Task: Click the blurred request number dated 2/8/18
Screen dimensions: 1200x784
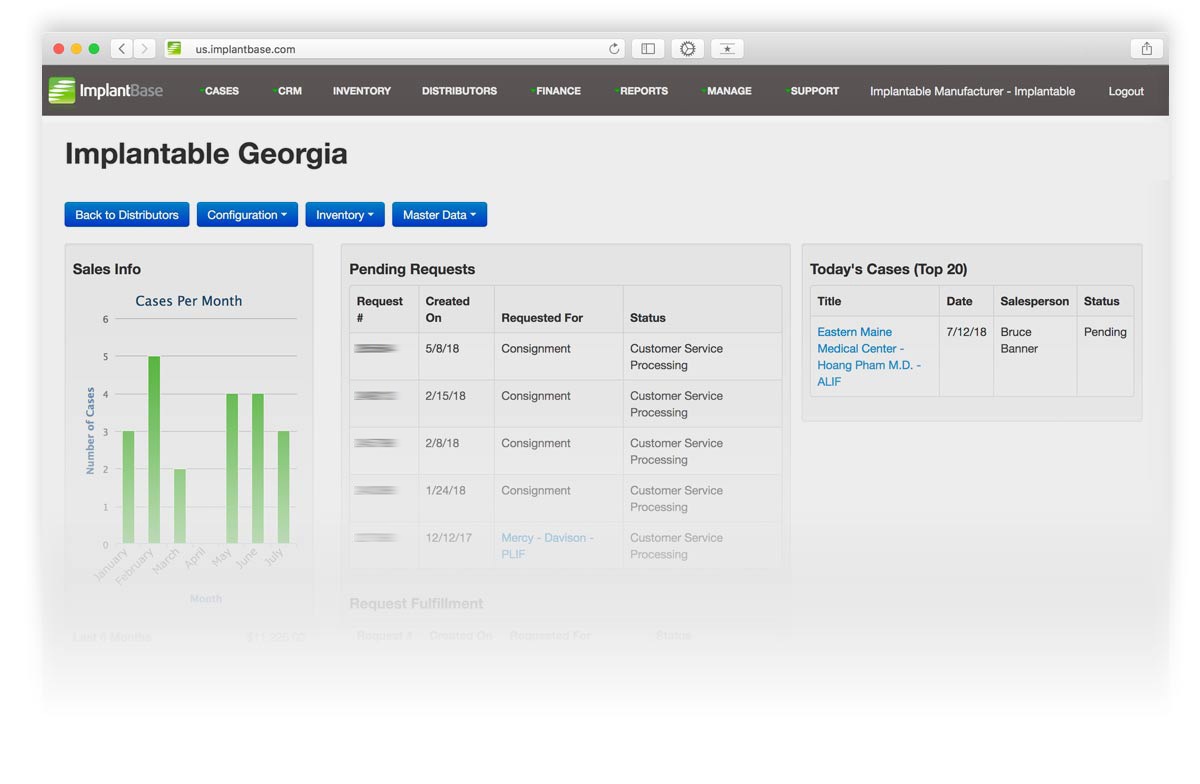Action: click(x=376, y=443)
